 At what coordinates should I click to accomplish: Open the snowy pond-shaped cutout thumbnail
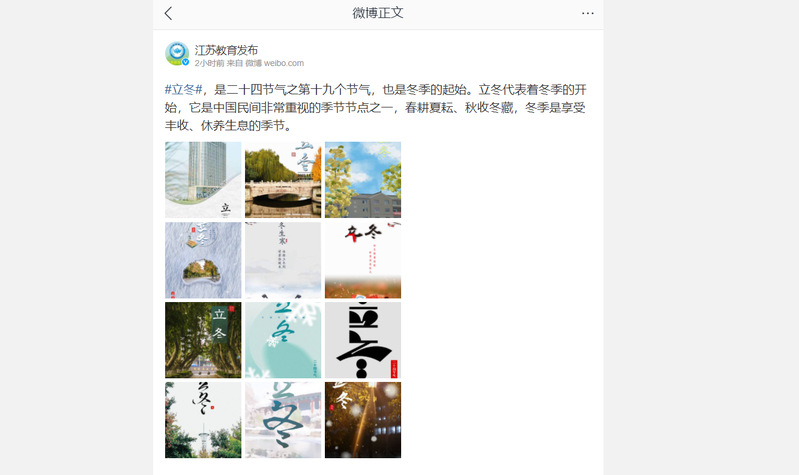203,260
